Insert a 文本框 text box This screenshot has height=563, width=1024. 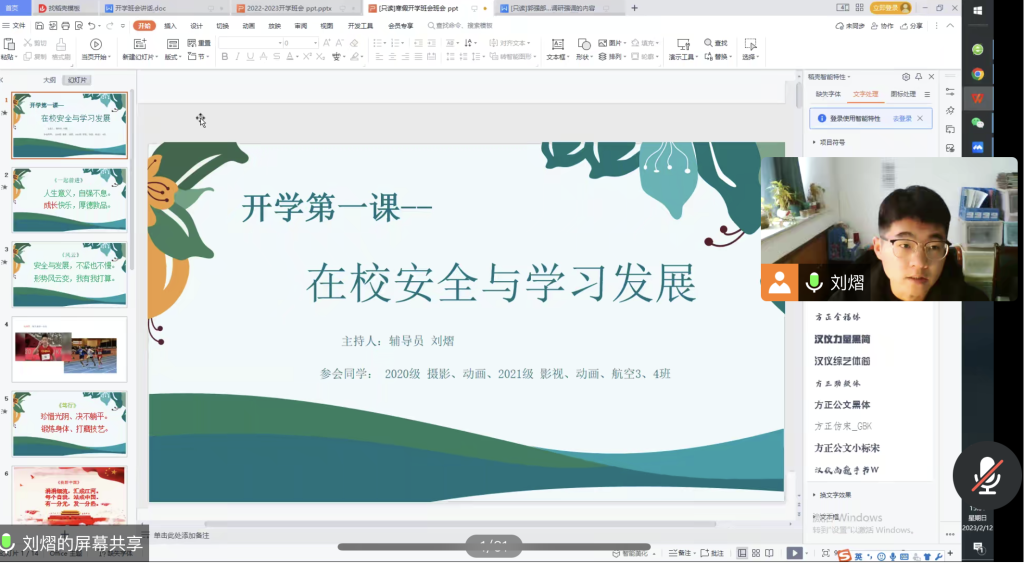coord(556,44)
